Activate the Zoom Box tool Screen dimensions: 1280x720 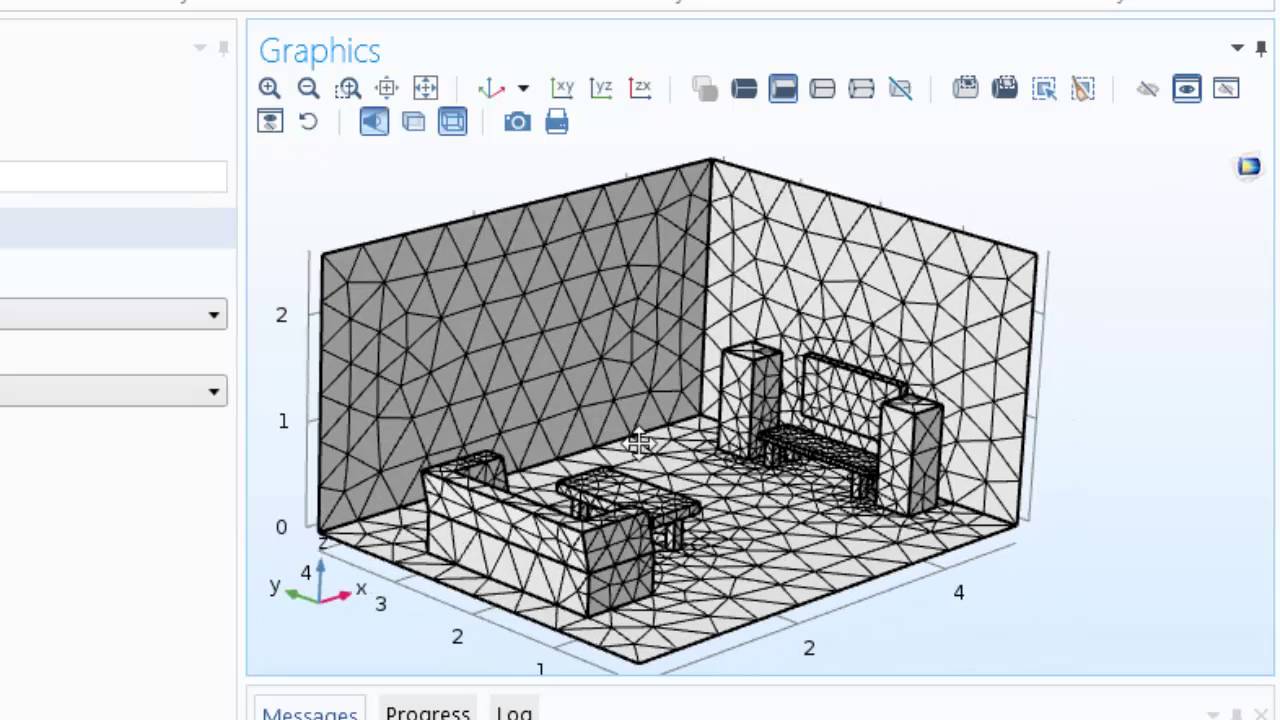pos(347,88)
